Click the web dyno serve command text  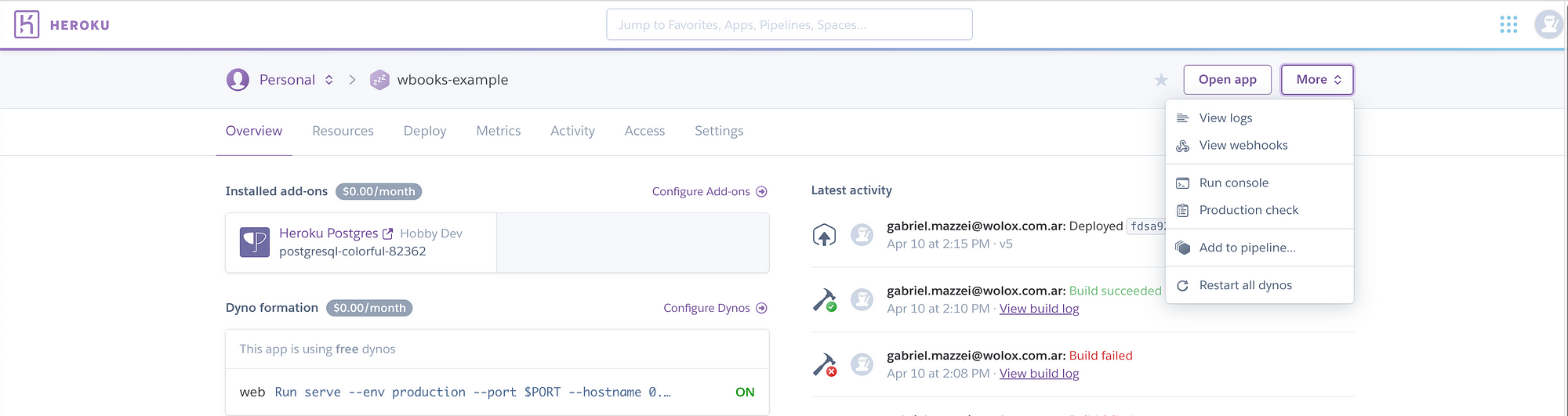coord(473,392)
